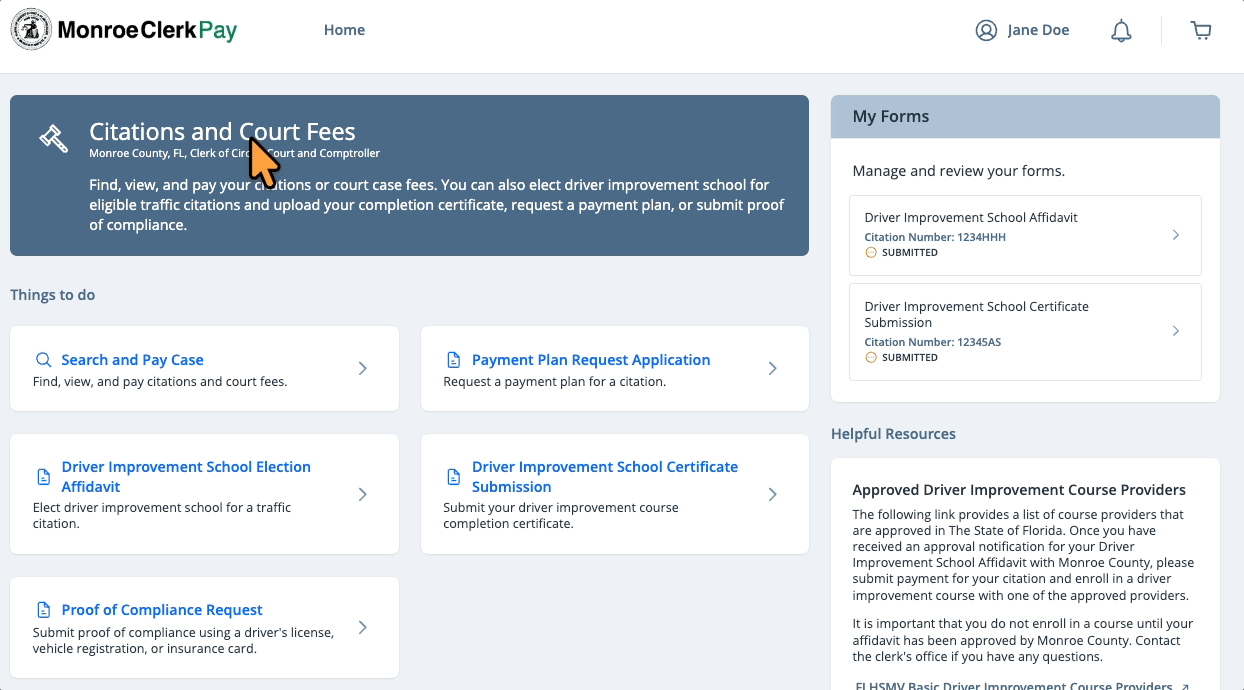
Task: Click the Jane Doe profile avatar icon
Action: (x=986, y=31)
